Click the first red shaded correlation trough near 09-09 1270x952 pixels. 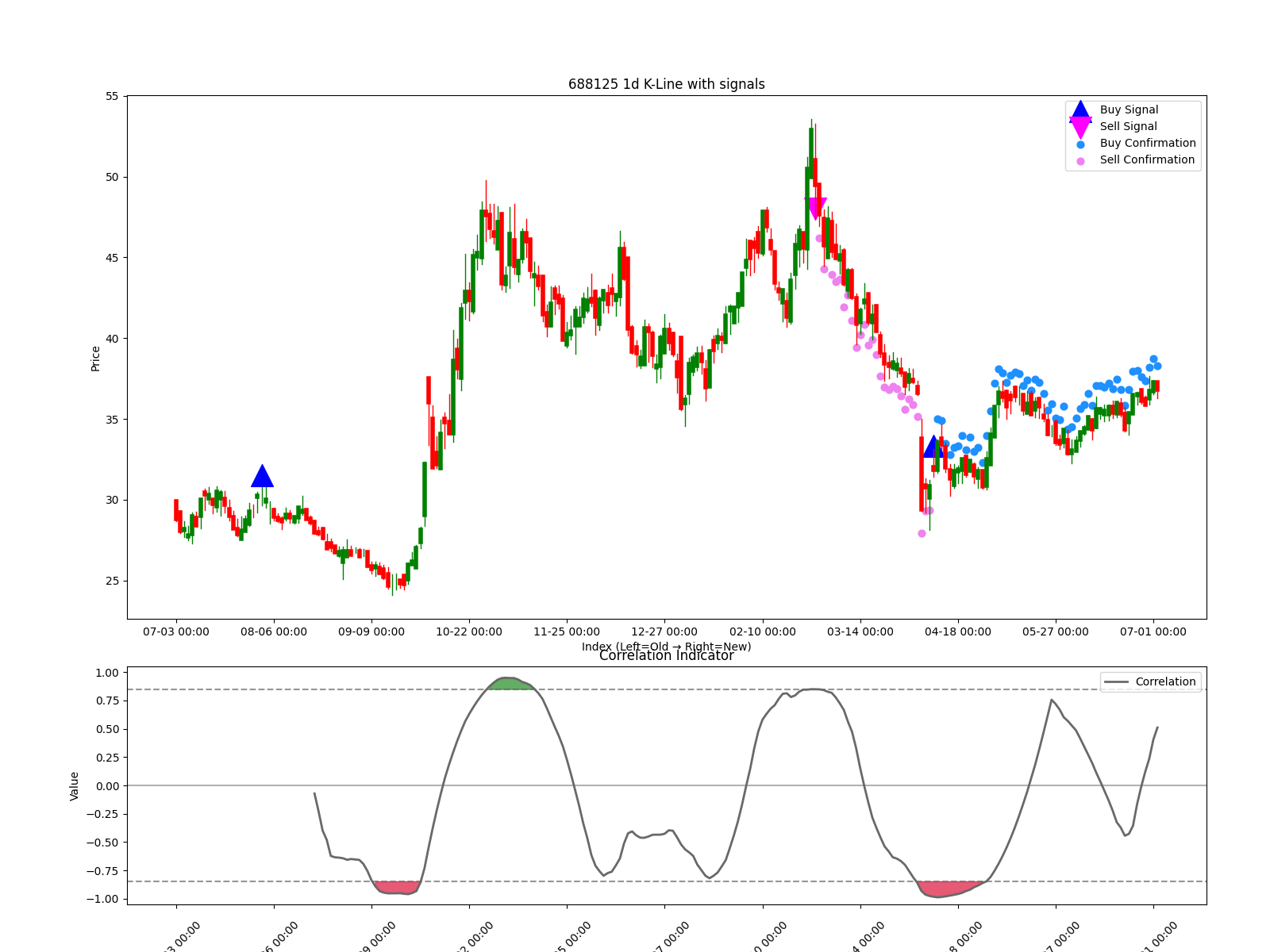coord(397,887)
